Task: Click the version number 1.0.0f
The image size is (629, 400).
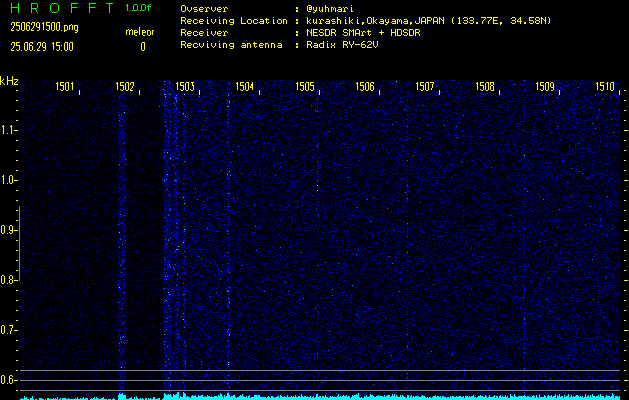Action: tap(138, 8)
